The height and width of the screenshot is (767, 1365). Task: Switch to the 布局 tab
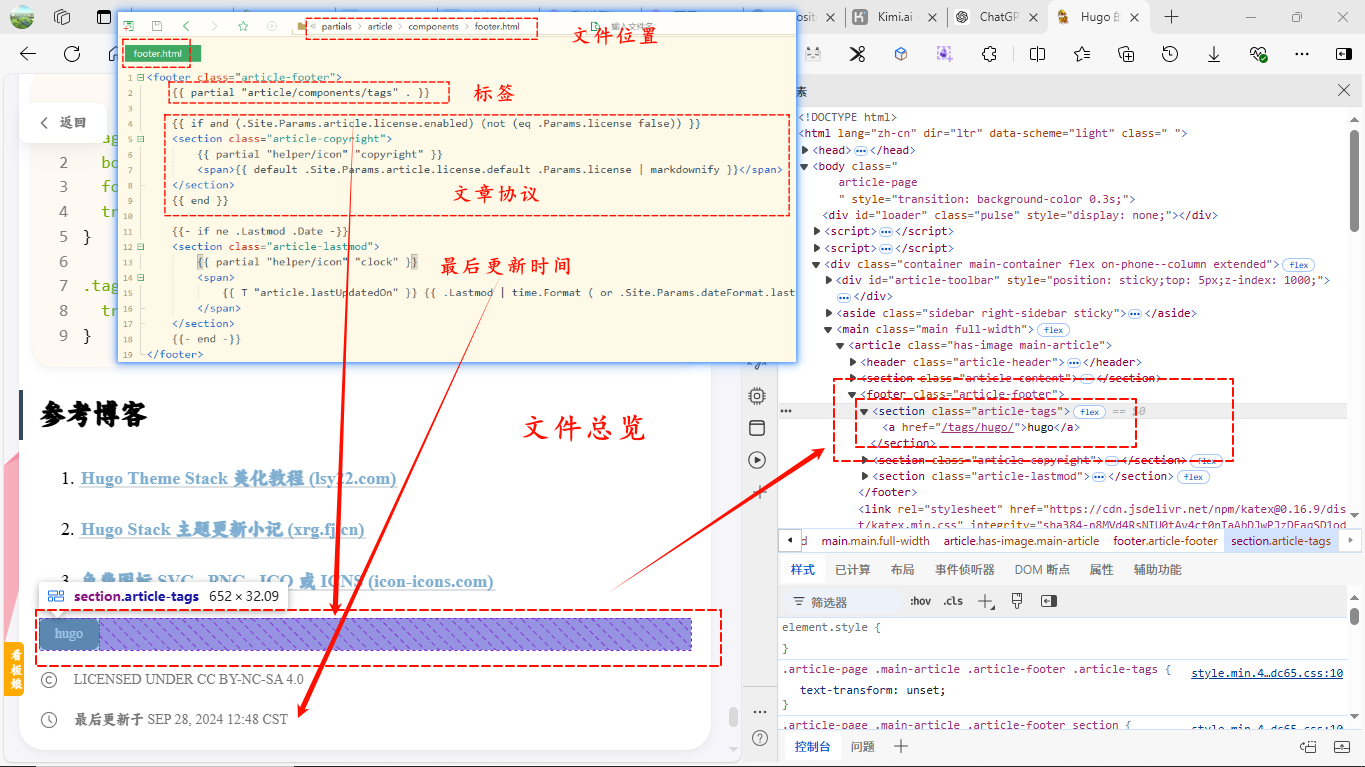pos(902,569)
